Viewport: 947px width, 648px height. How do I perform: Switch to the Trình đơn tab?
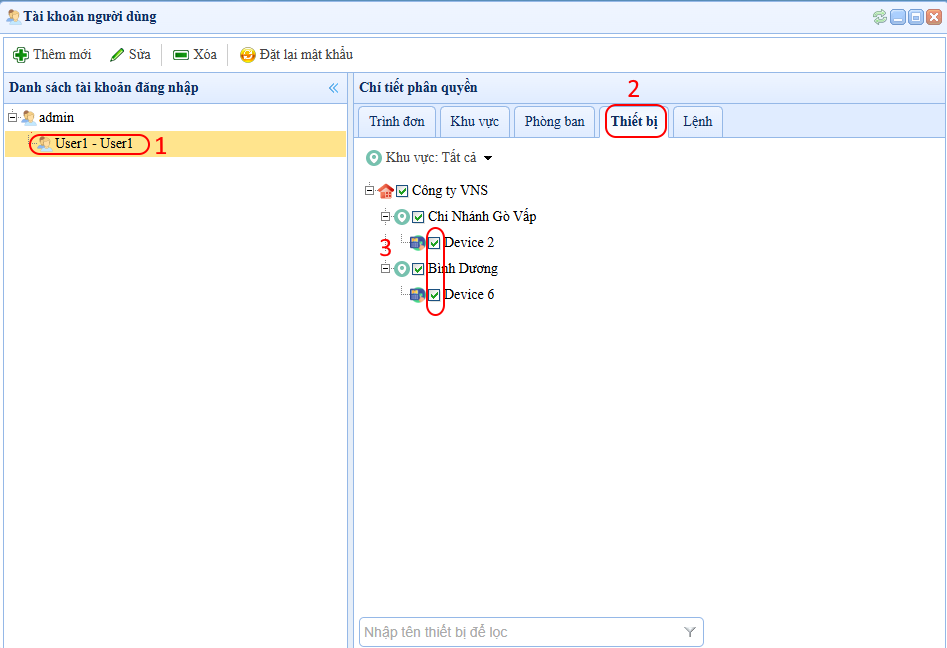click(x=396, y=122)
